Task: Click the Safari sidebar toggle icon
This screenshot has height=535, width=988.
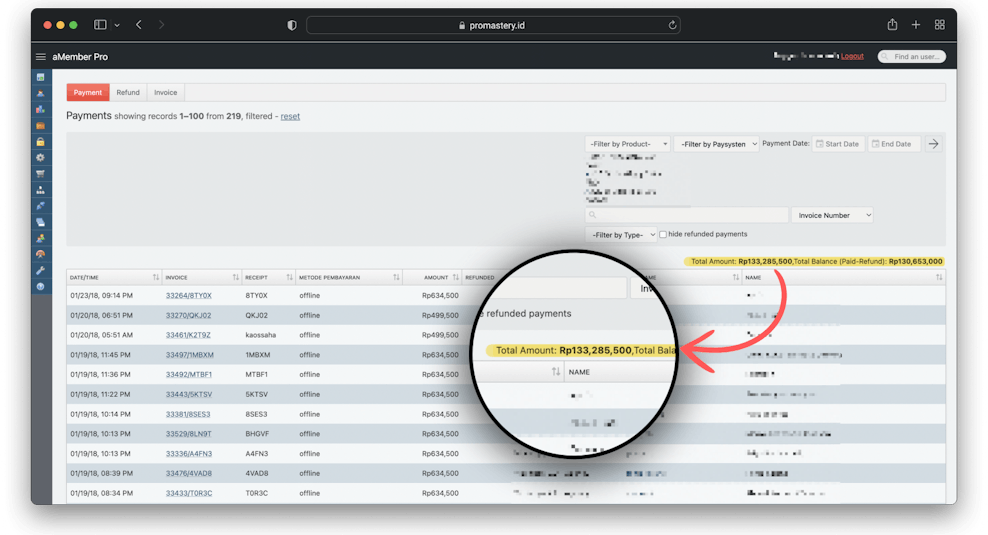Action: 100,25
